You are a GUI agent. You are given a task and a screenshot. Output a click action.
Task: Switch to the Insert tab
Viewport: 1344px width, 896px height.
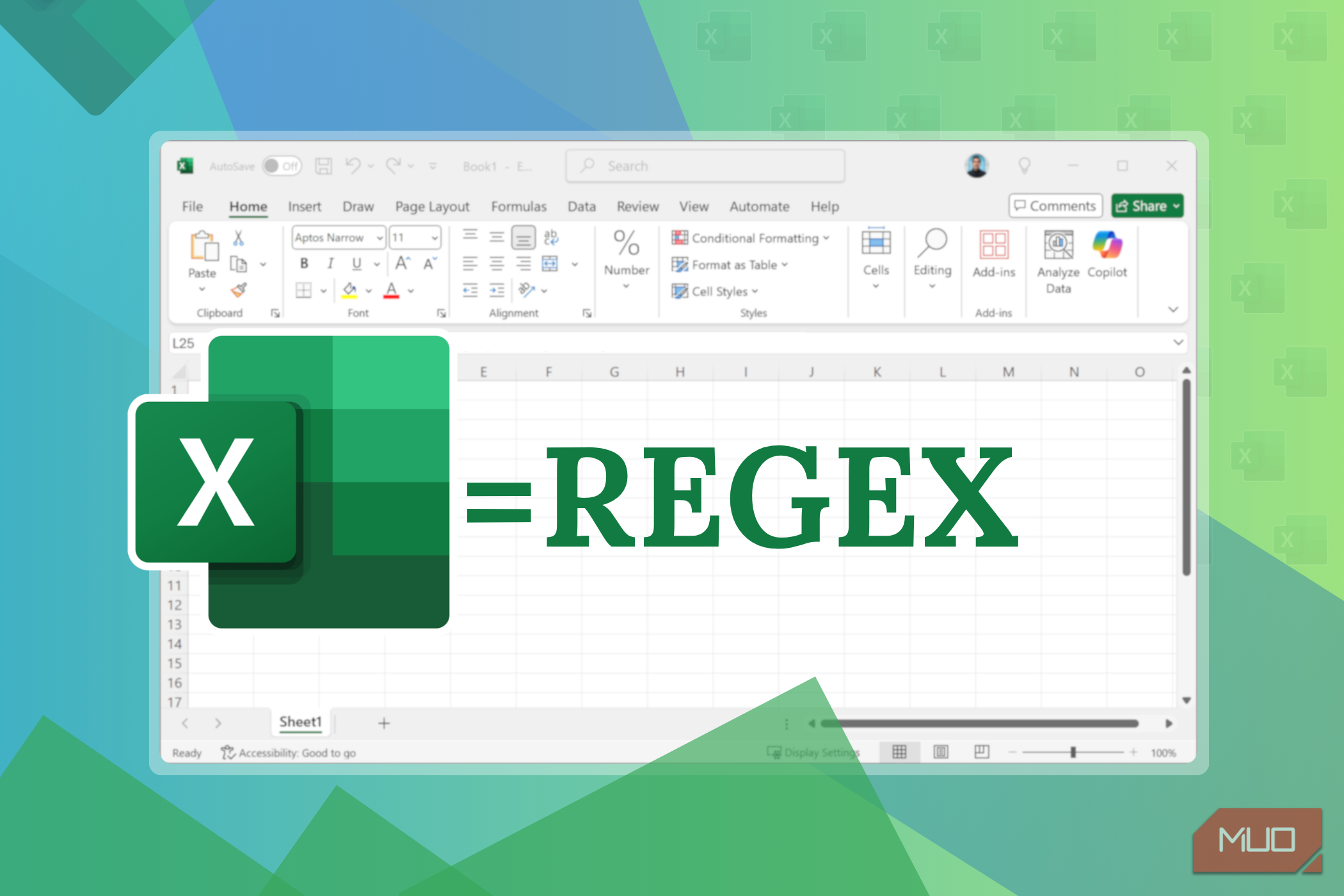click(305, 207)
